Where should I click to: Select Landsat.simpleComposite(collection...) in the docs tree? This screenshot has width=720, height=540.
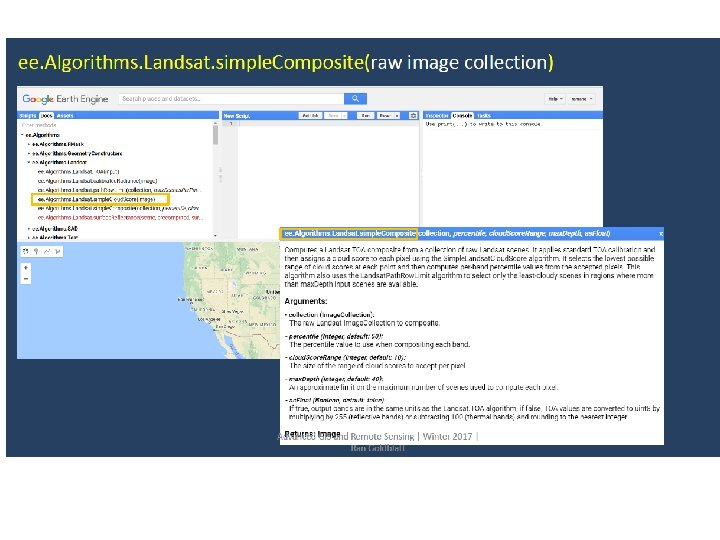pyautogui.click(x=118, y=208)
